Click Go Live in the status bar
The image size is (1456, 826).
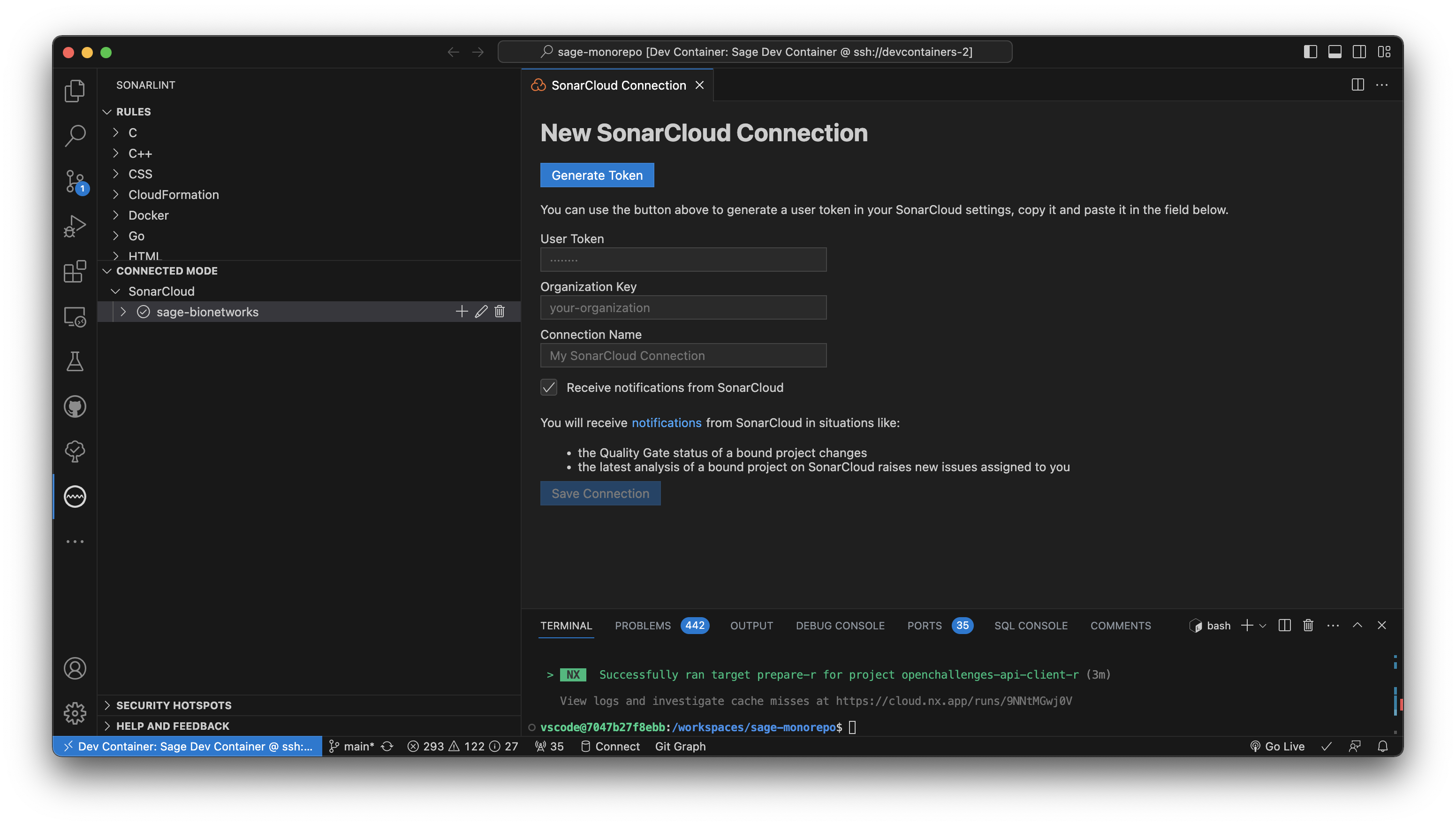(x=1278, y=746)
